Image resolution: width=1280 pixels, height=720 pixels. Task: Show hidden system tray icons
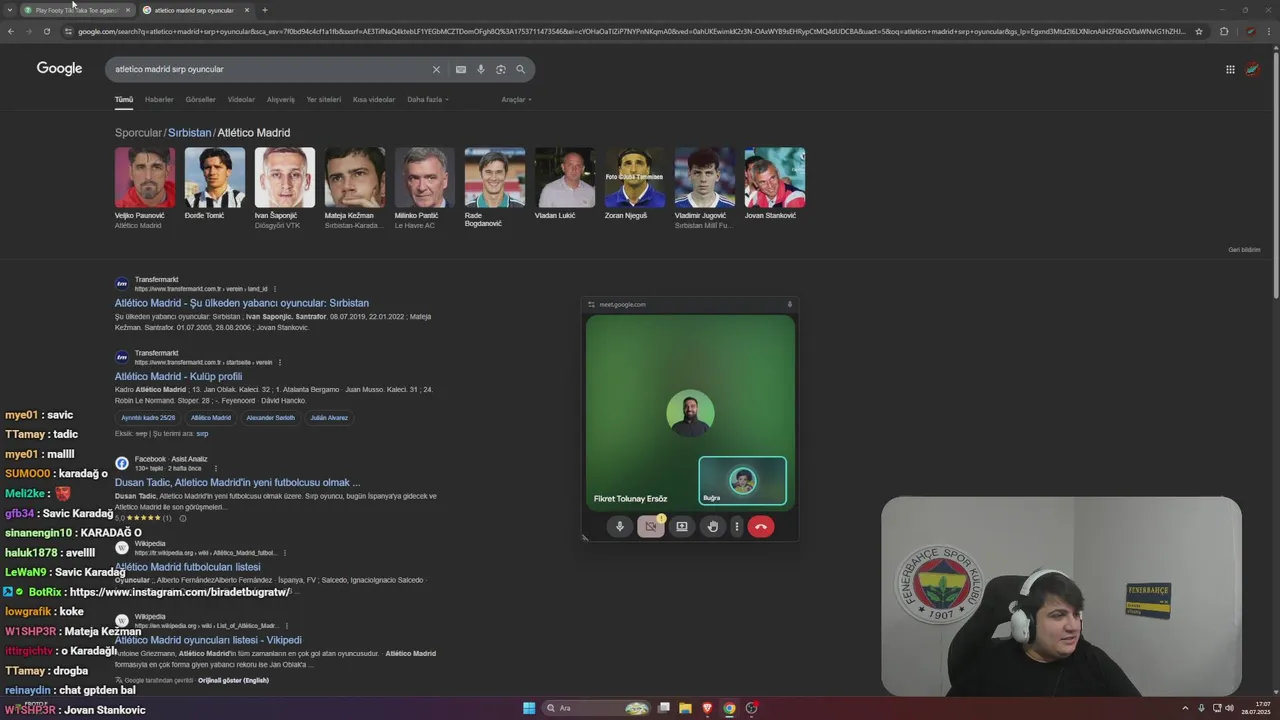tap(1186, 708)
